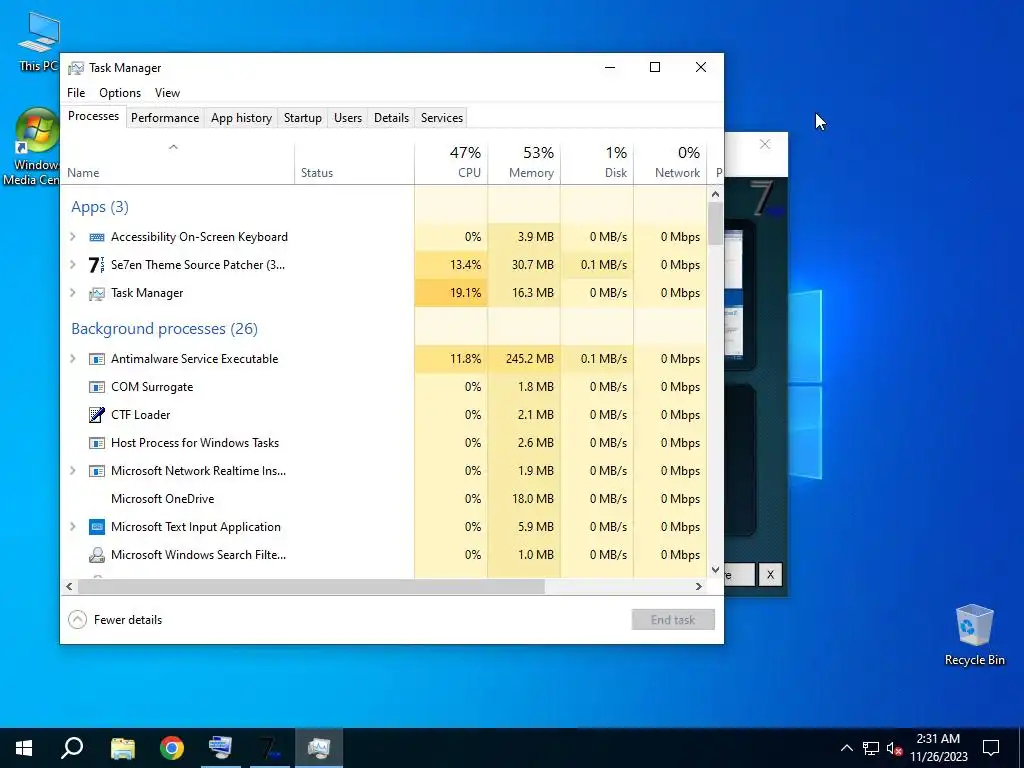Expand the Task Manager process group
The height and width of the screenshot is (768, 1024).
(x=73, y=293)
